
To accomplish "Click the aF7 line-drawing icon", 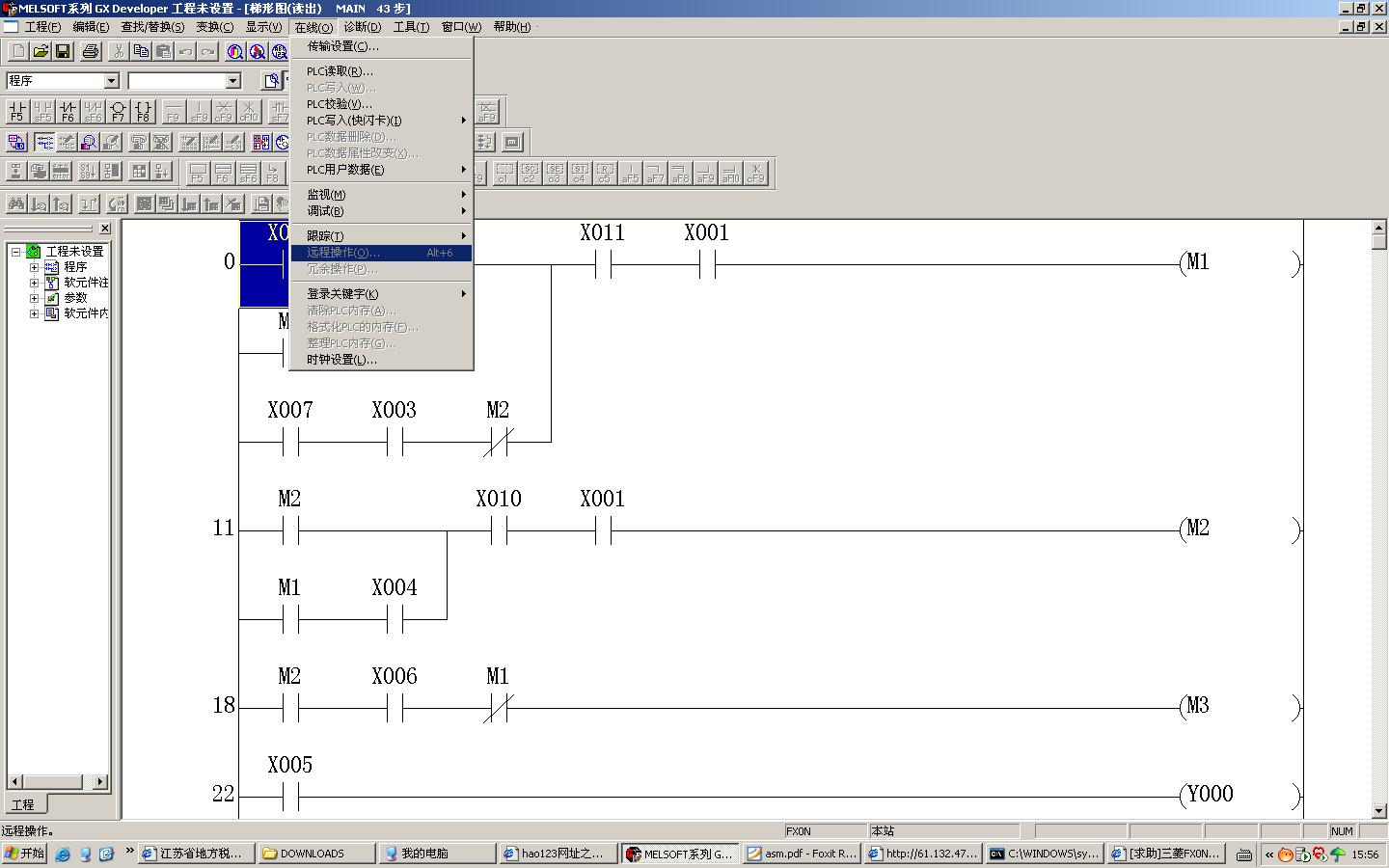I will 655,173.
